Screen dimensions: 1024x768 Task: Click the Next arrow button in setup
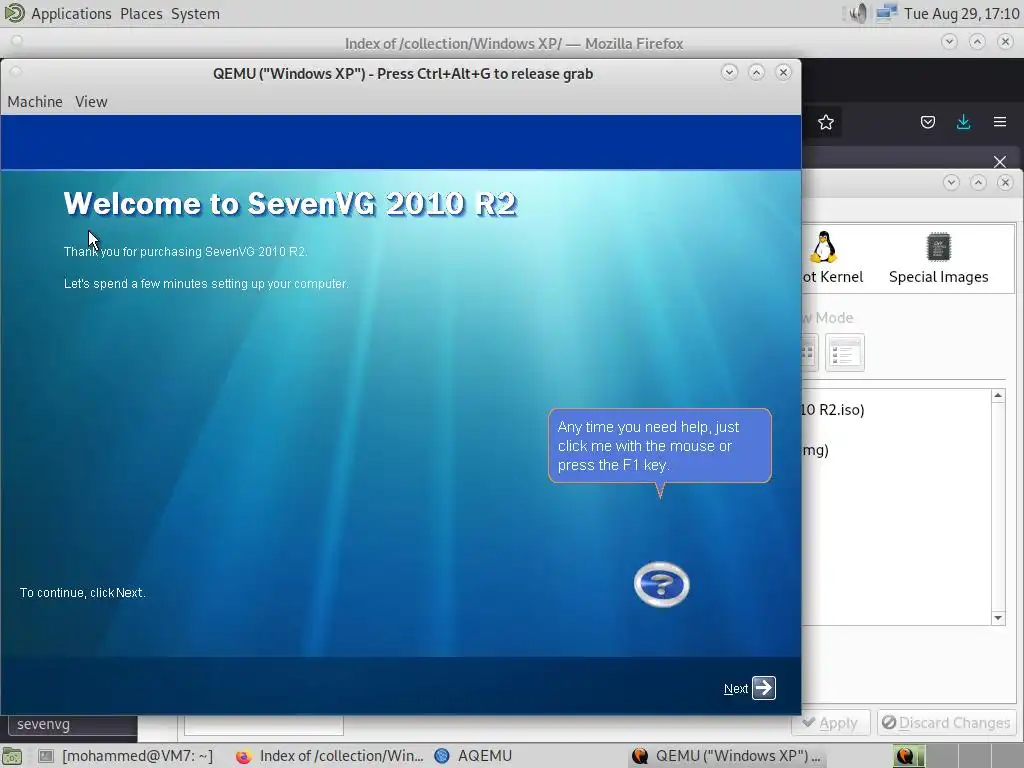pyautogui.click(x=763, y=688)
